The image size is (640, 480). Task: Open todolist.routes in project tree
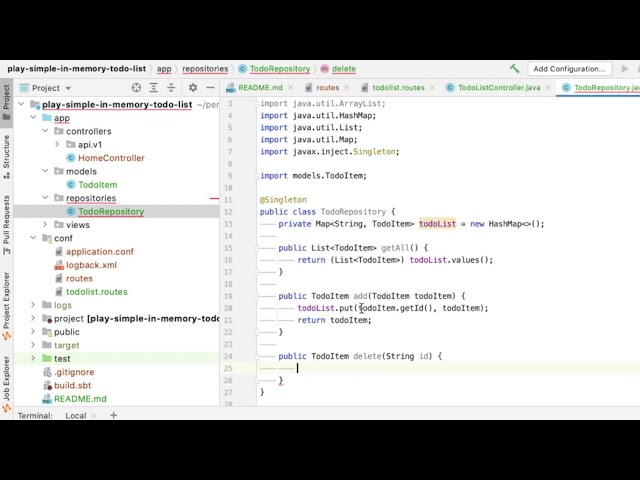click(97, 292)
